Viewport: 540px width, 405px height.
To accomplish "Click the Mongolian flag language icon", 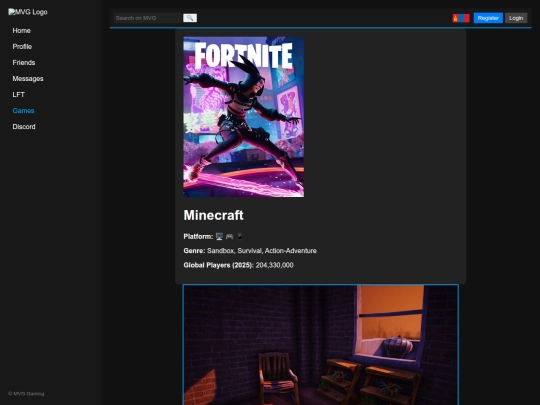I will point(461,18).
